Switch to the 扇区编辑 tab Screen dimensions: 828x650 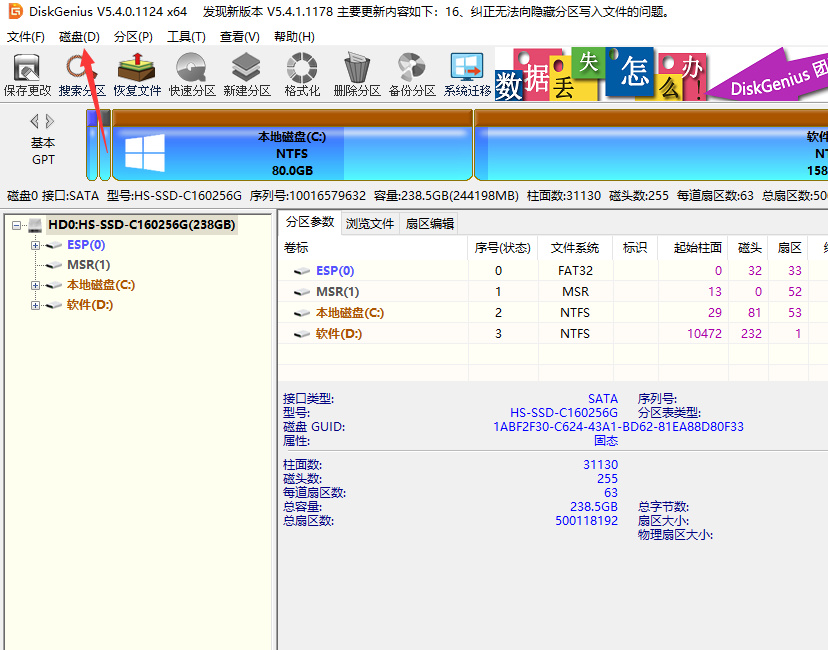(429, 224)
